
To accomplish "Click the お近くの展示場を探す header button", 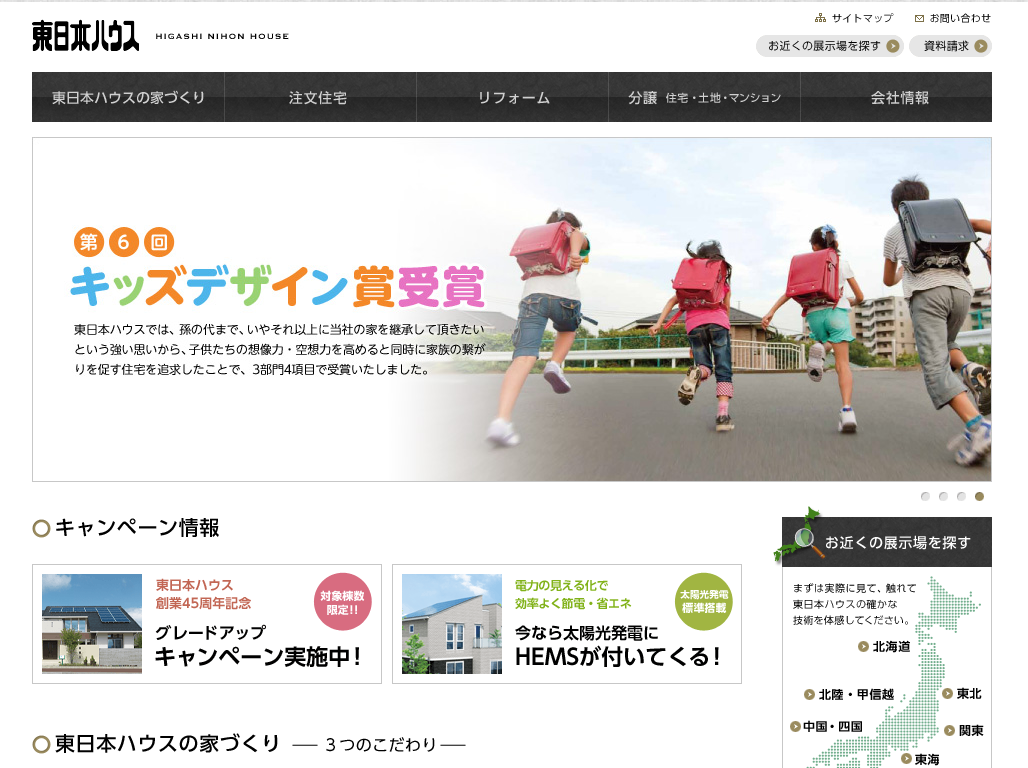I will click(829, 46).
